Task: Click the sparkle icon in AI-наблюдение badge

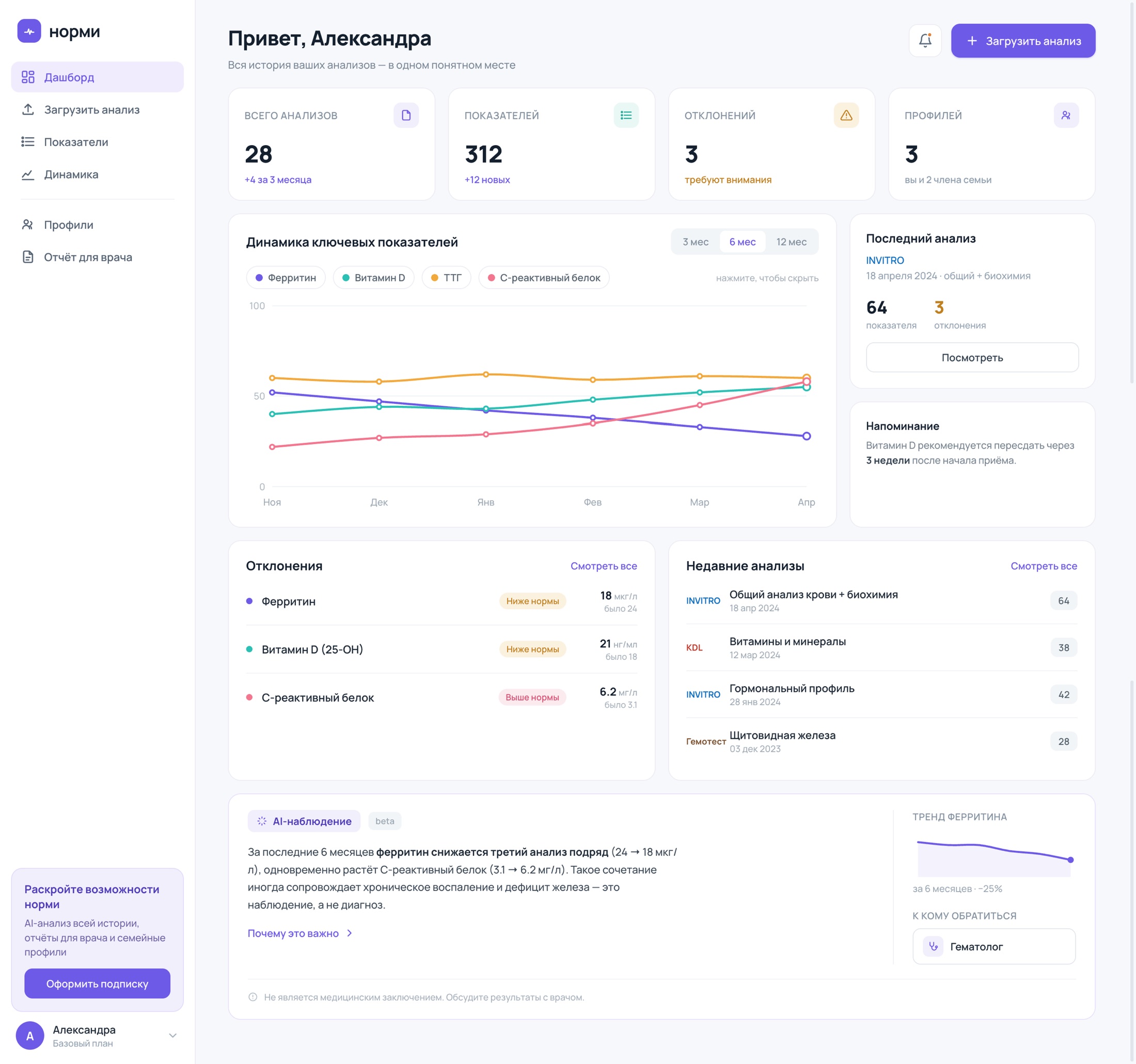Action: coord(262,821)
